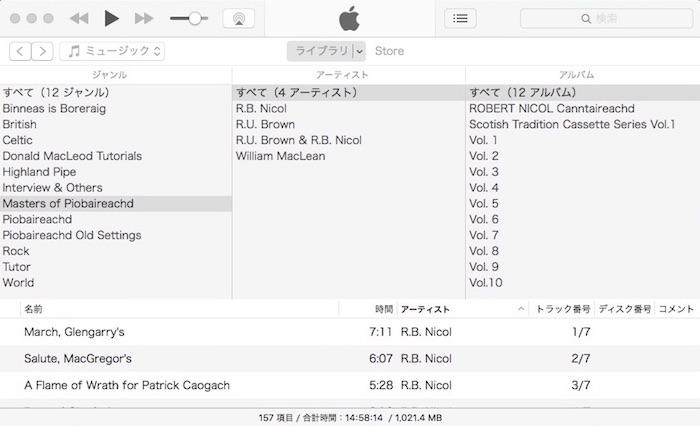Image resolution: width=700 pixels, height=426 pixels.
Task: Click the 名前 column header
Action: (x=34, y=310)
